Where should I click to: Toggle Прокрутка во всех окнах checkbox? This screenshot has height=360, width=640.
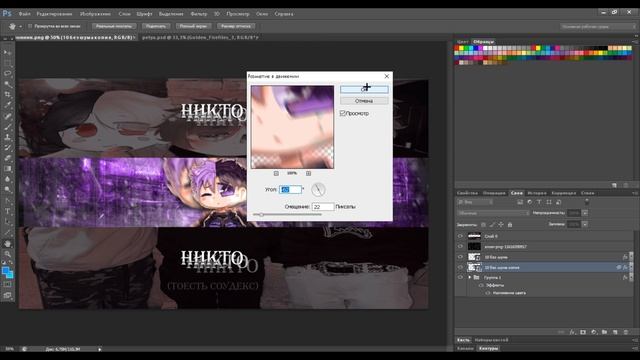[30, 26]
